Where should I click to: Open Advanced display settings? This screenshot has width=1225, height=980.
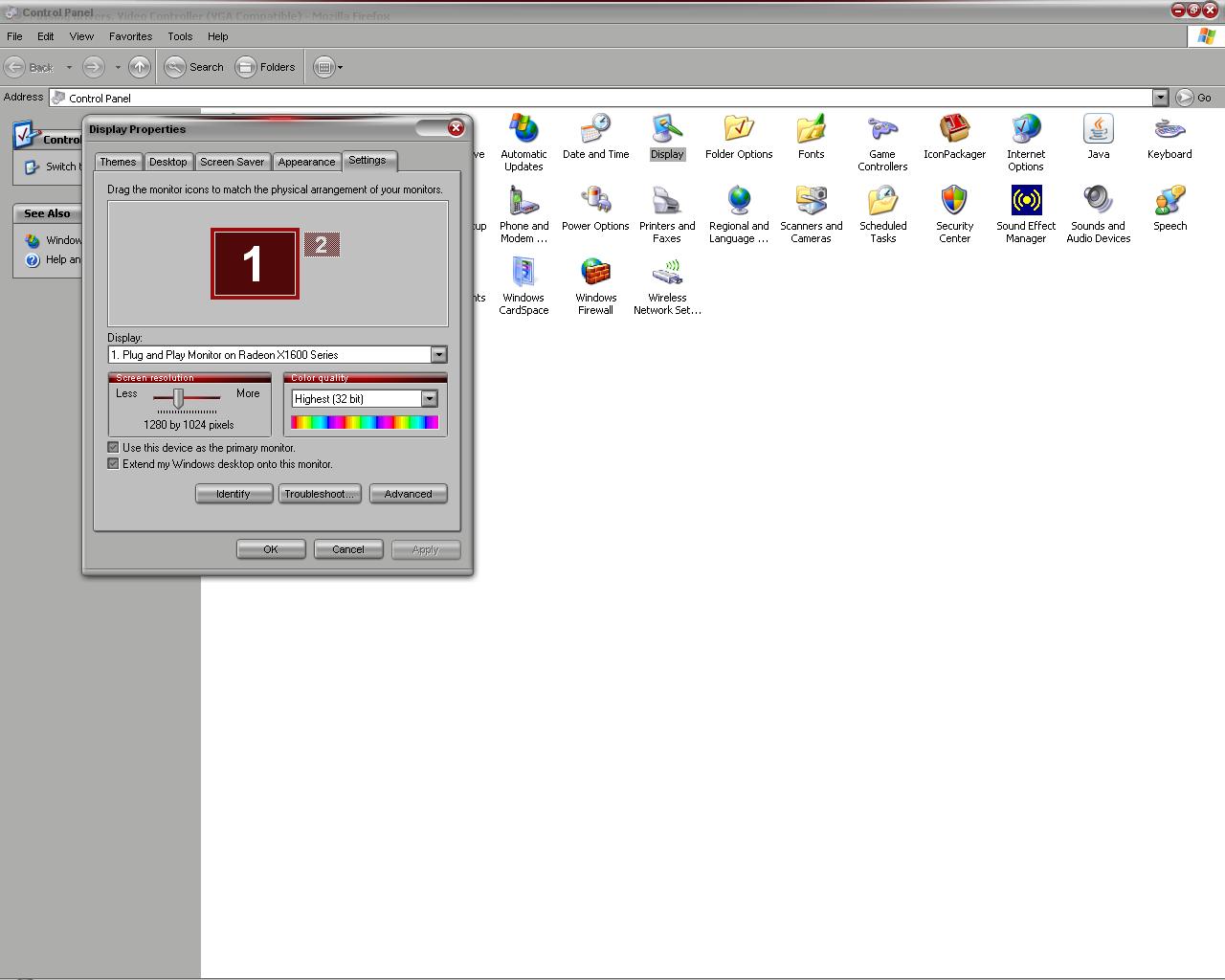(408, 494)
